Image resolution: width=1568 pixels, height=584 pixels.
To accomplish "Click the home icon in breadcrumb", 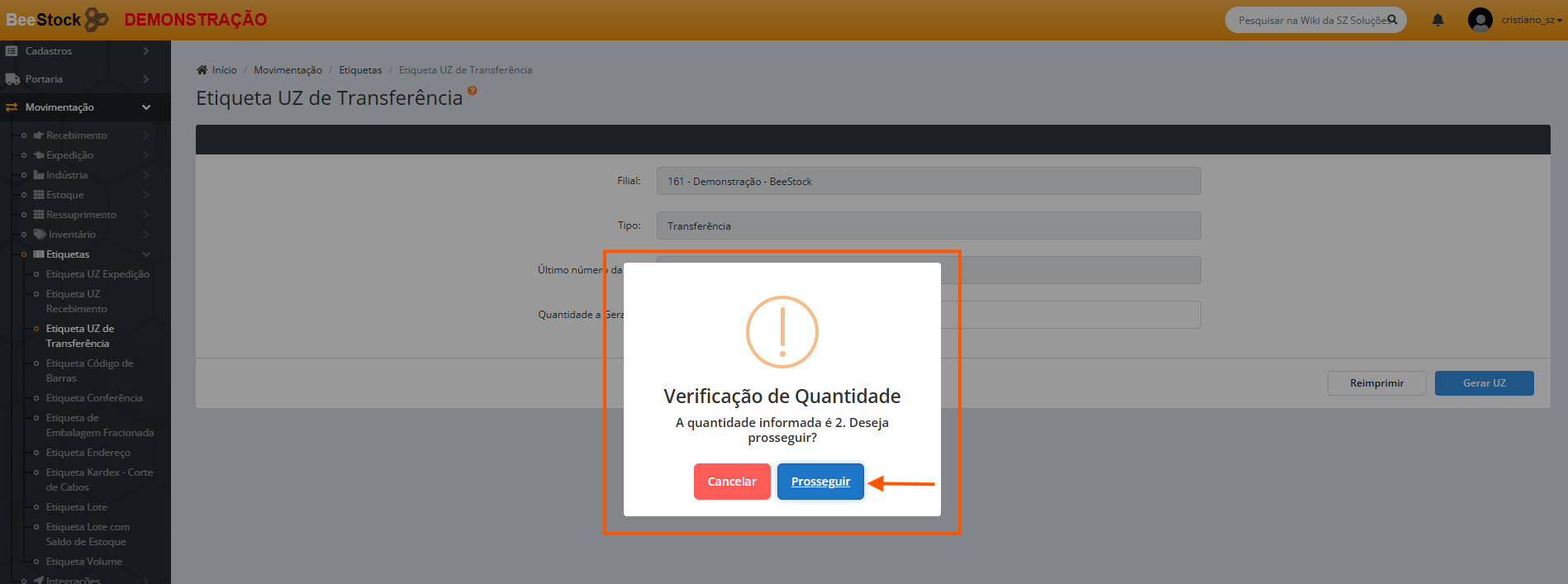I will tap(202, 70).
